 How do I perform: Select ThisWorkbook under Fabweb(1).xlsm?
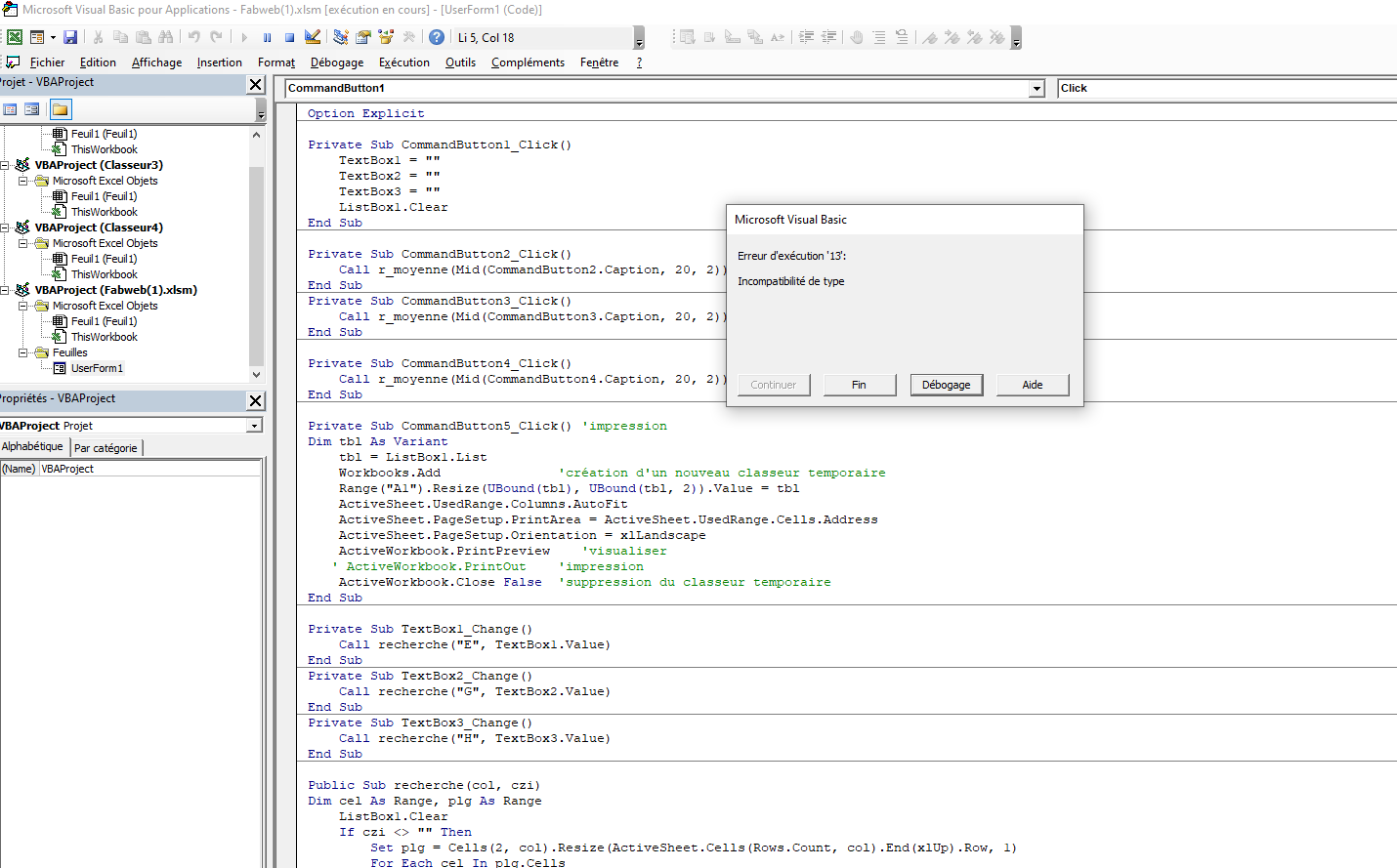coord(105,337)
